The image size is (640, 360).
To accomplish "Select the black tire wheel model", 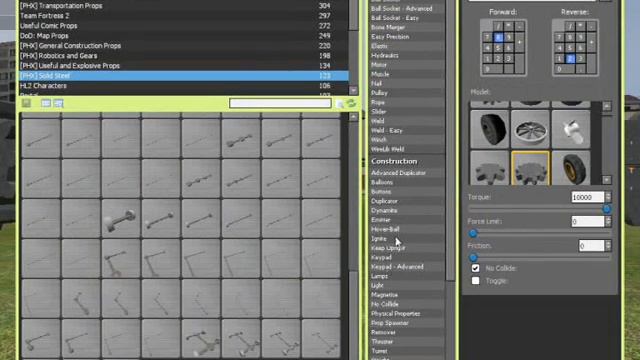I will tap(490, 129).
